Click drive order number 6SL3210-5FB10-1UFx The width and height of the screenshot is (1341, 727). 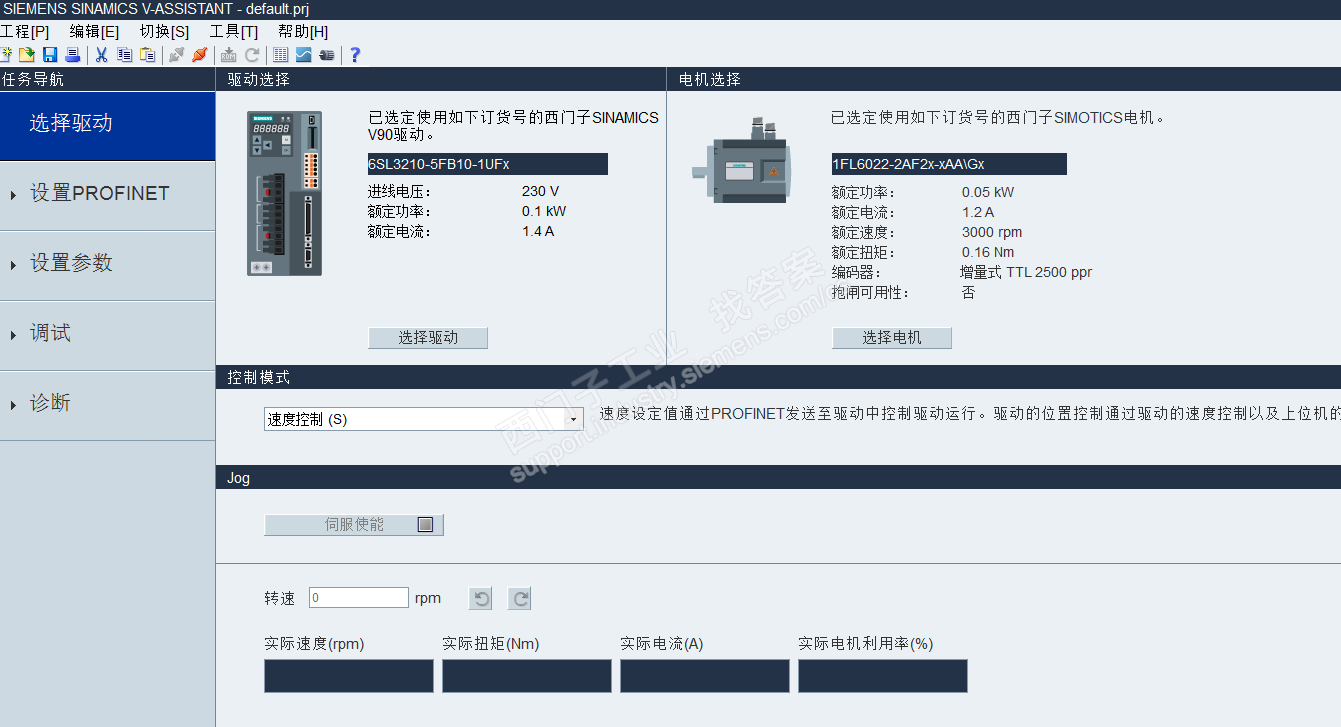coord(488,164)
